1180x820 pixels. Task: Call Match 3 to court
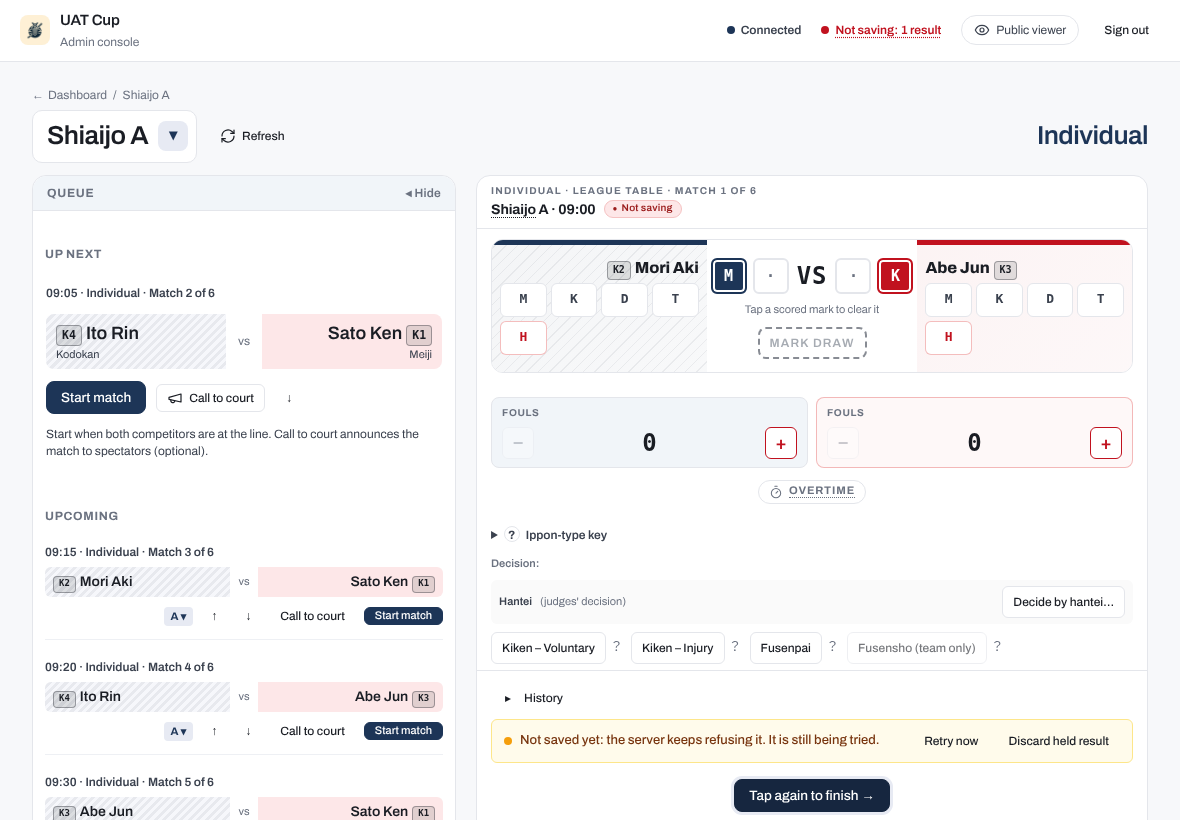[x=312, y=616]
